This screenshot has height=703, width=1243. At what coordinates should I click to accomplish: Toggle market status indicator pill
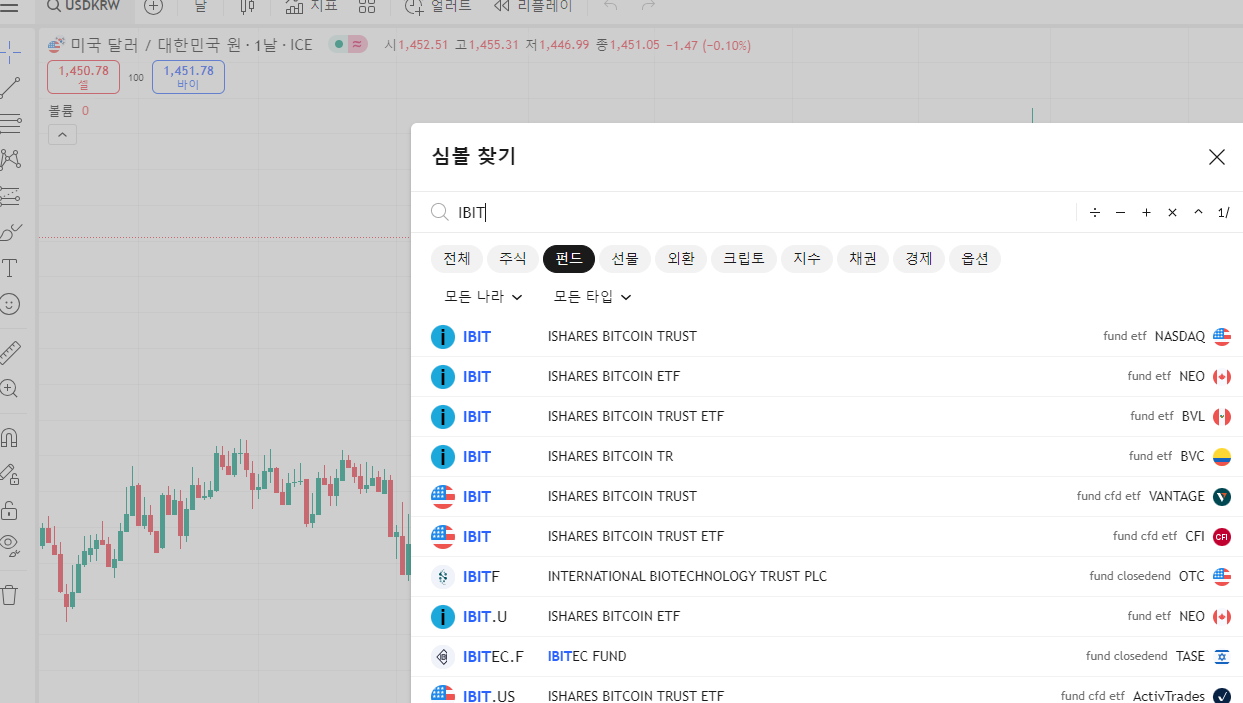[349, 45]
